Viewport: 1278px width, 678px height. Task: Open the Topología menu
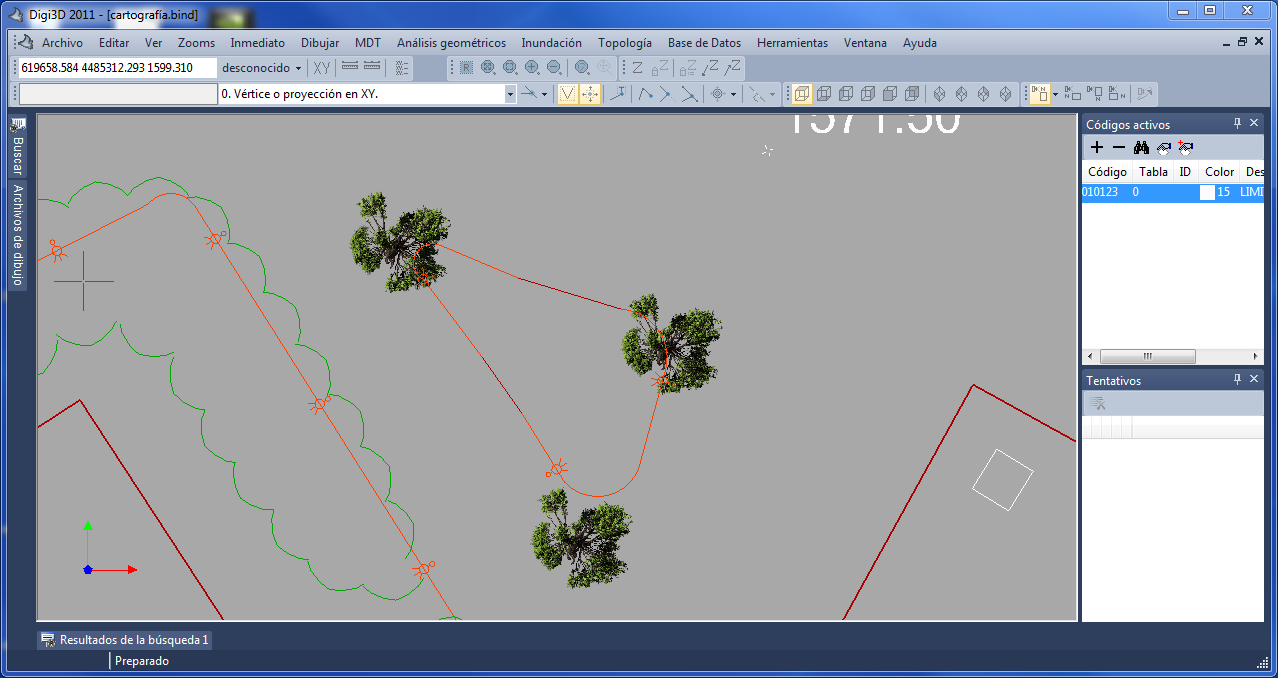click(x=624, y=43)
